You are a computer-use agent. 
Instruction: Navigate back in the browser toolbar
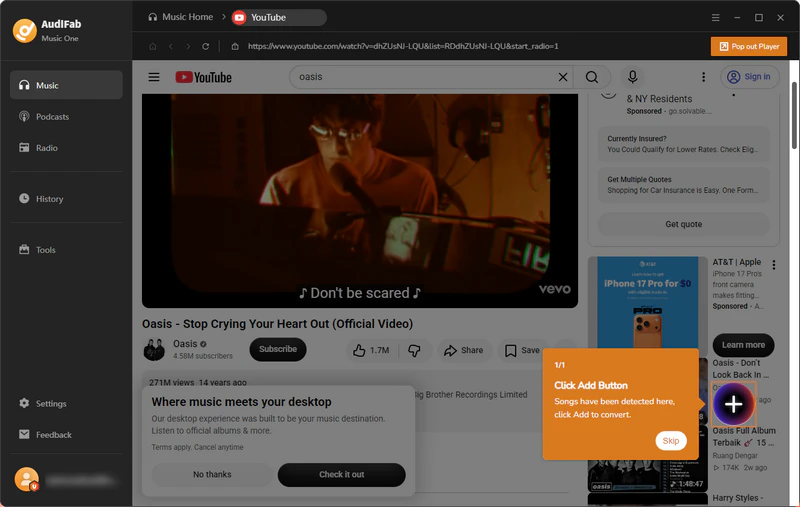coord(170,46)
